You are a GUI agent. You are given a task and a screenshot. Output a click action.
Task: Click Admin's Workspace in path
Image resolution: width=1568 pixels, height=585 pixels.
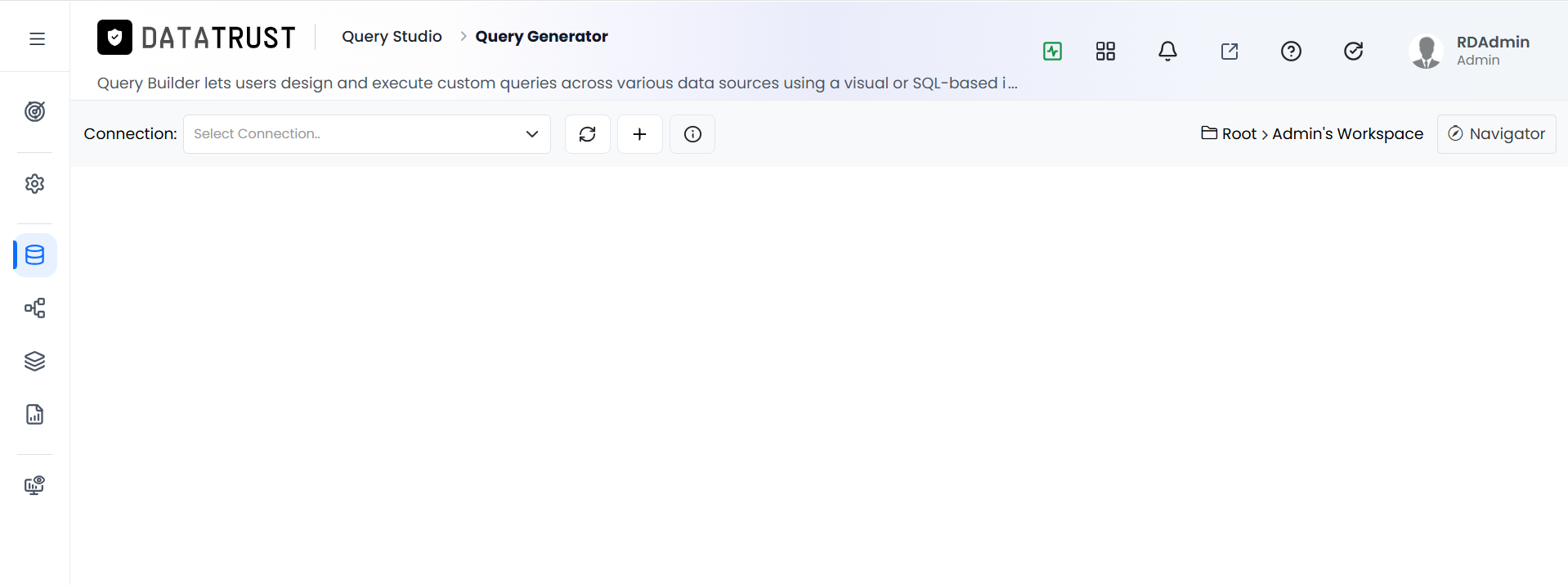pyautogui.click(x=1347, y=134)
